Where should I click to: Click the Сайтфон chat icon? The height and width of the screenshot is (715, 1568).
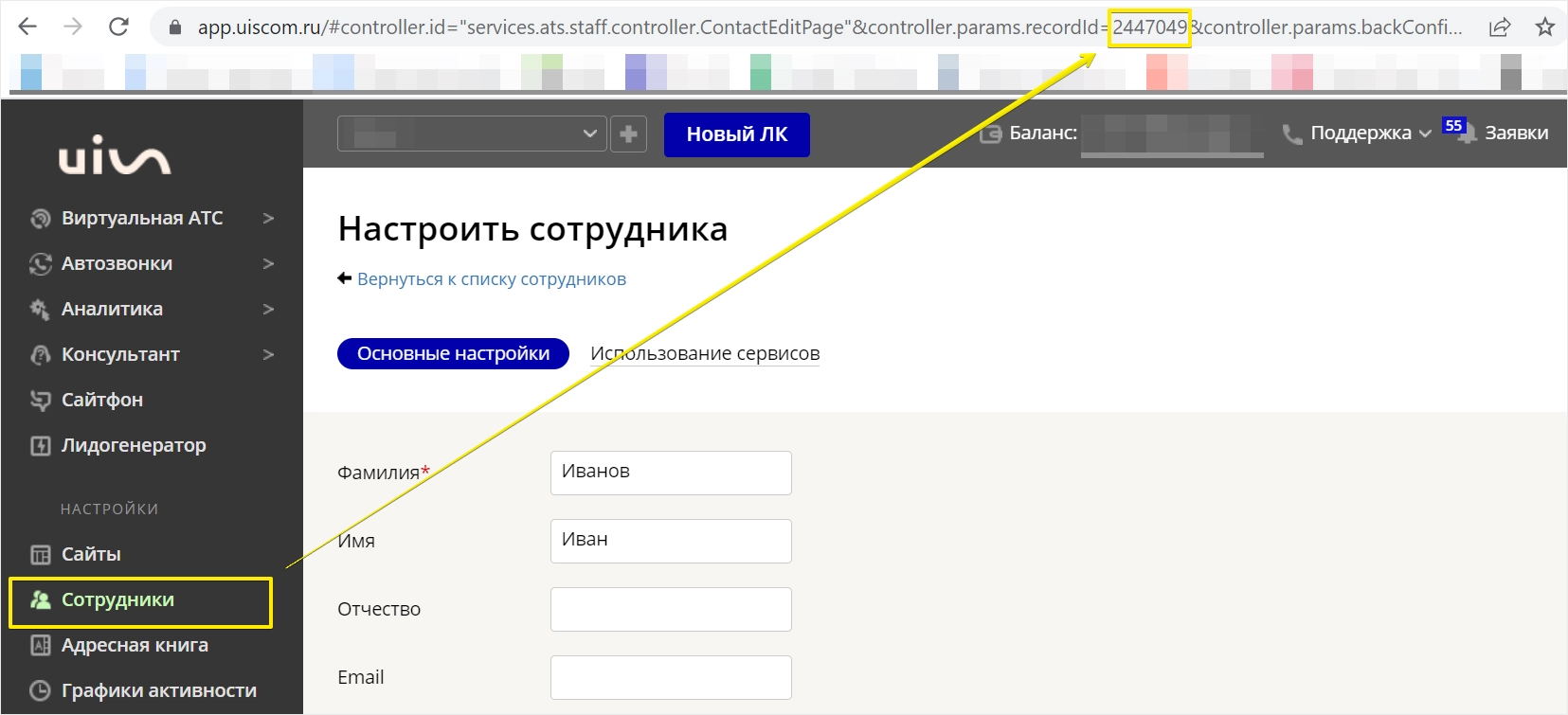tap(40, 401)
